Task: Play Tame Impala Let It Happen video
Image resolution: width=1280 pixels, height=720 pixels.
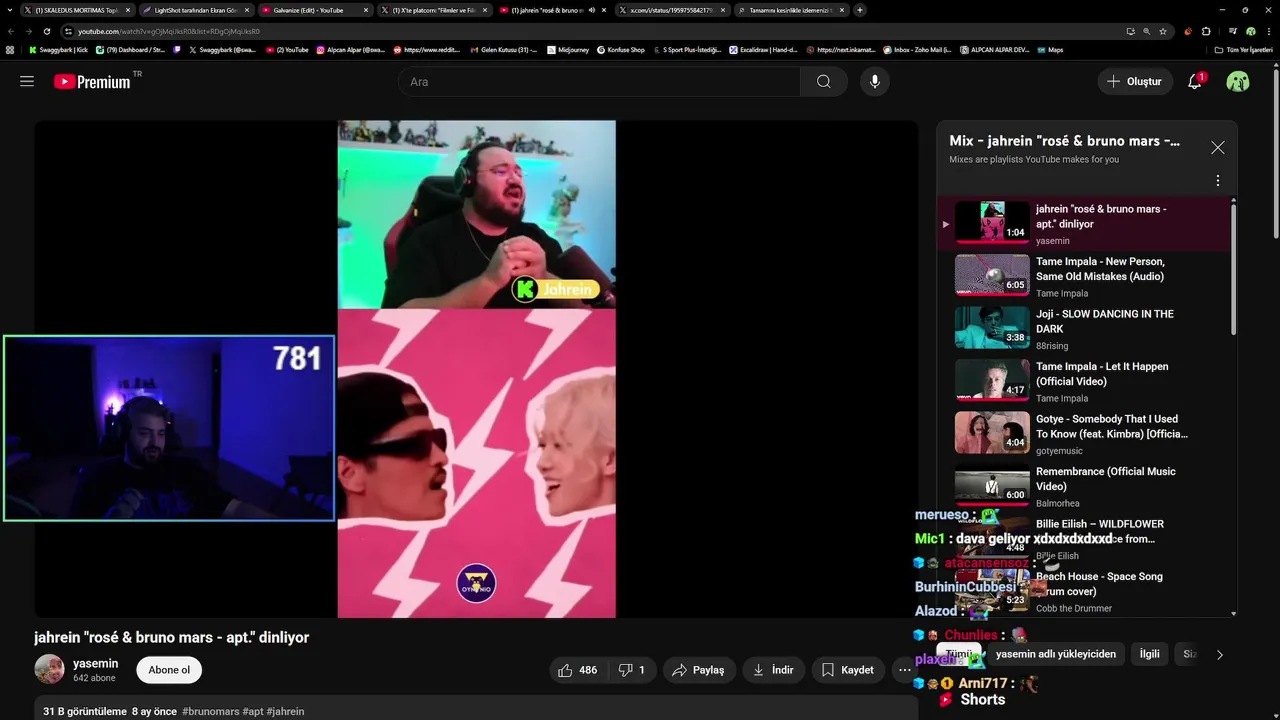Action: 1084,381
